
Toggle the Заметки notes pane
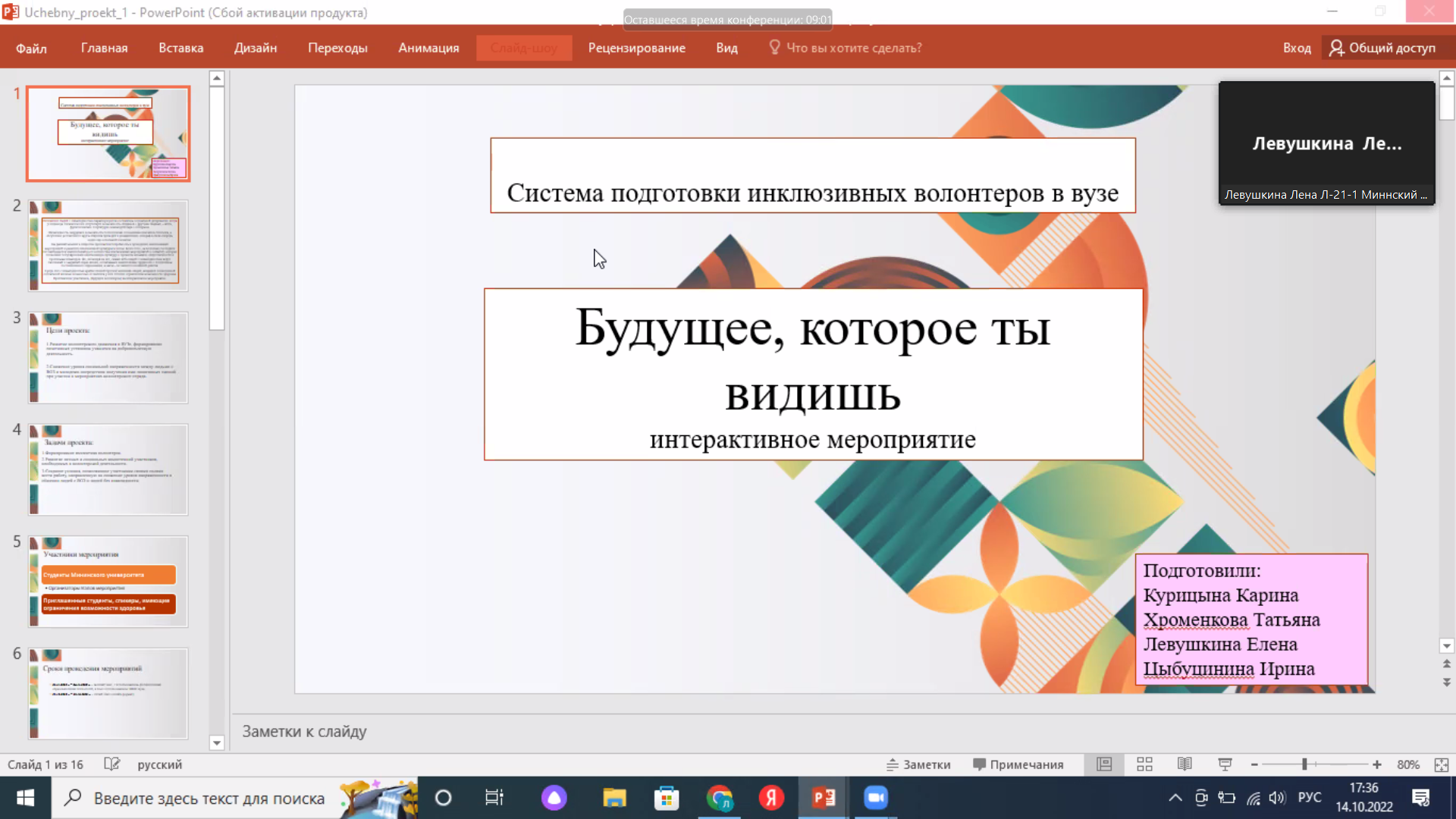918,764
